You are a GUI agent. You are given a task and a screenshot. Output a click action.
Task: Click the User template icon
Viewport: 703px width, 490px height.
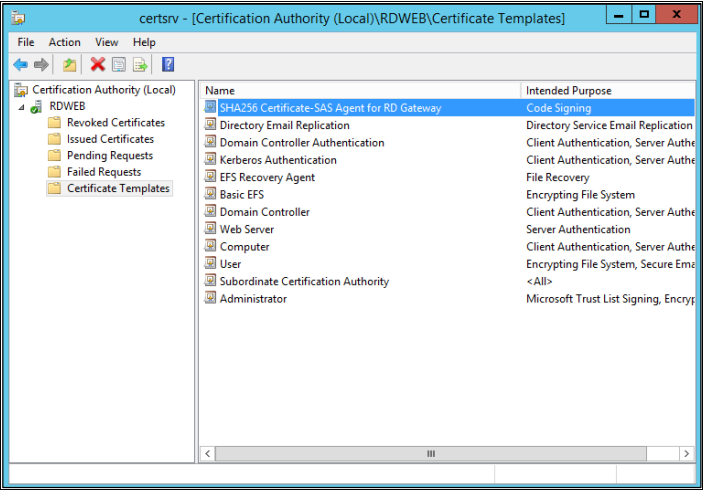210,263
